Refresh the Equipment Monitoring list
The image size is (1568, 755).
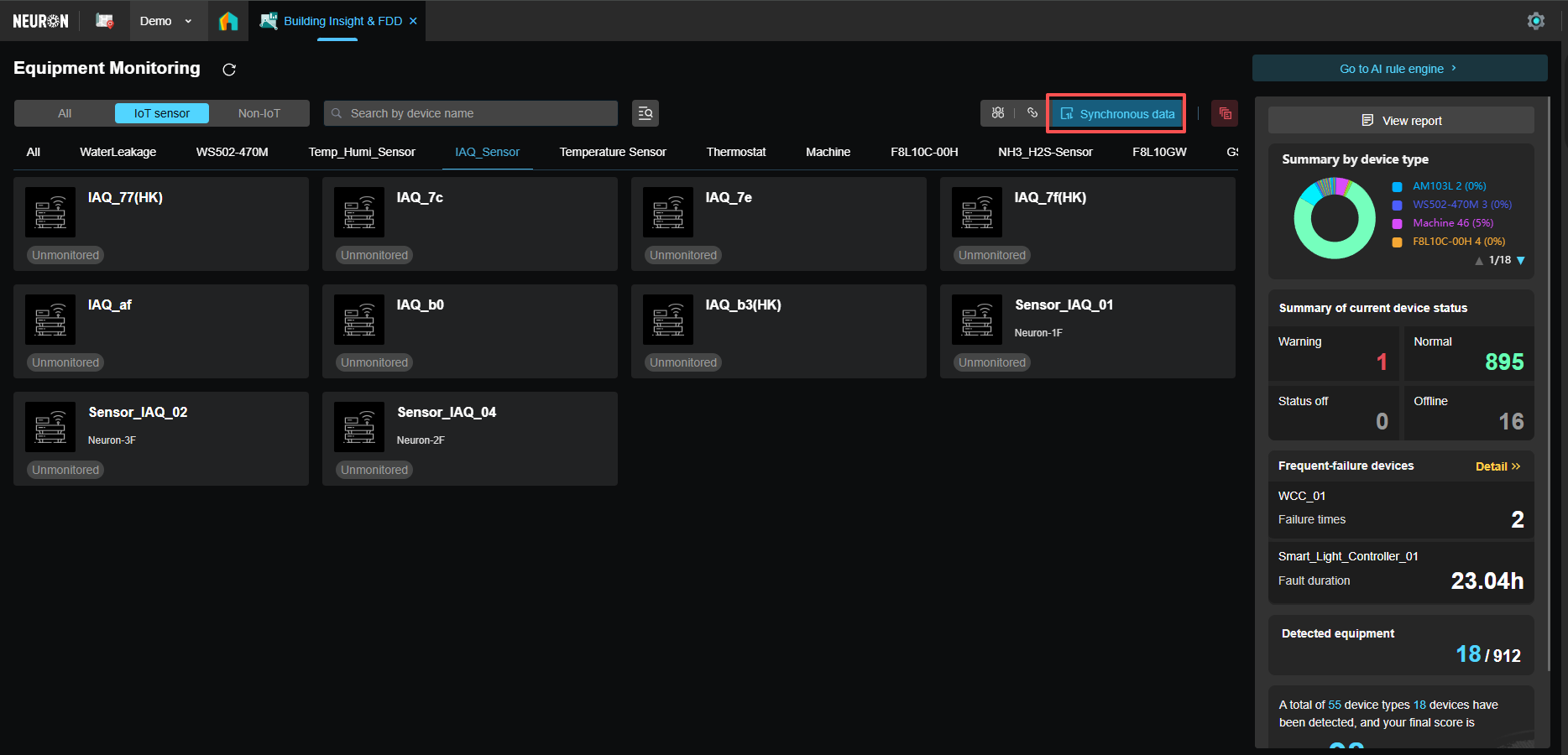coord(229,70)
